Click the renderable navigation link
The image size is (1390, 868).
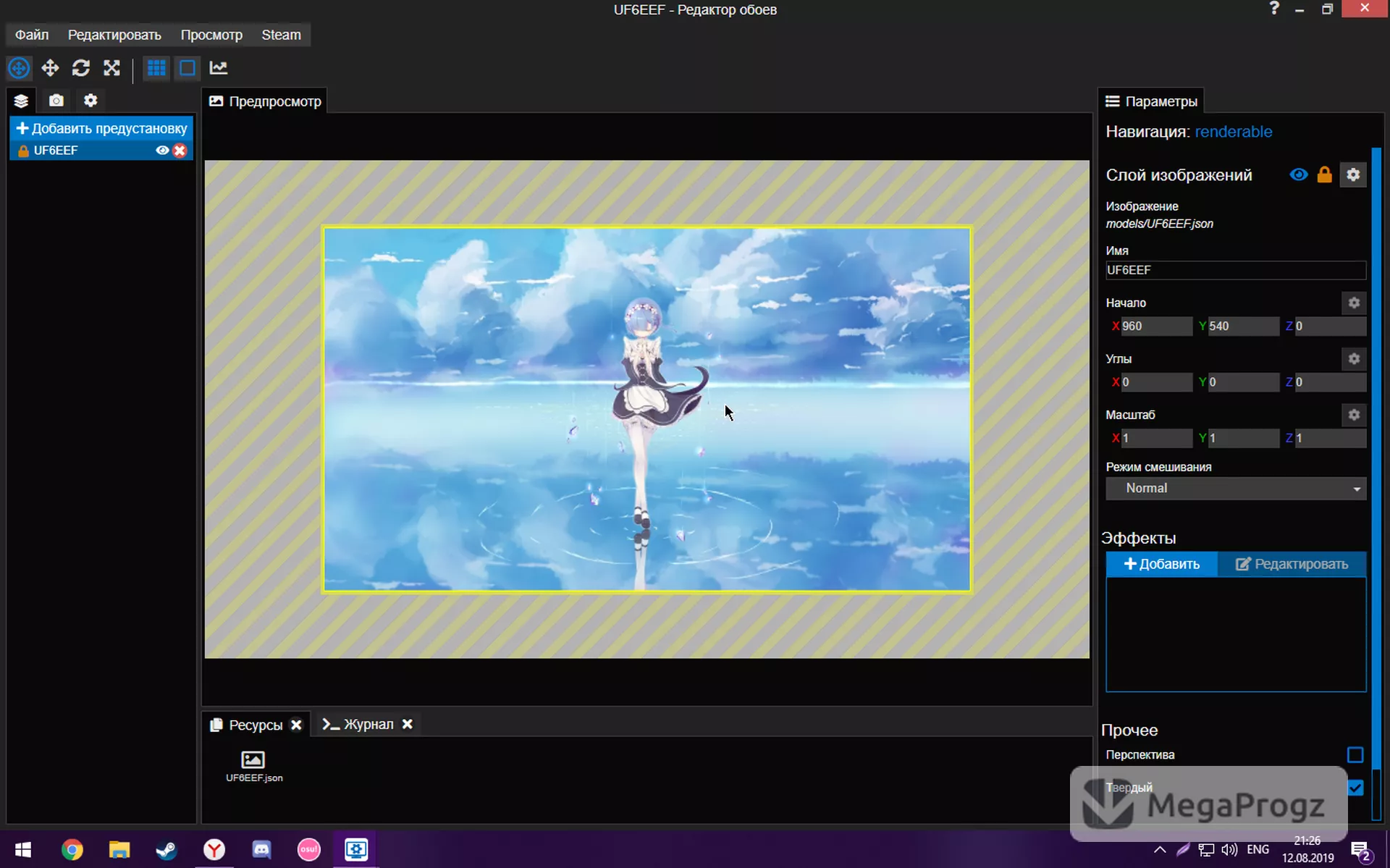1233,132
